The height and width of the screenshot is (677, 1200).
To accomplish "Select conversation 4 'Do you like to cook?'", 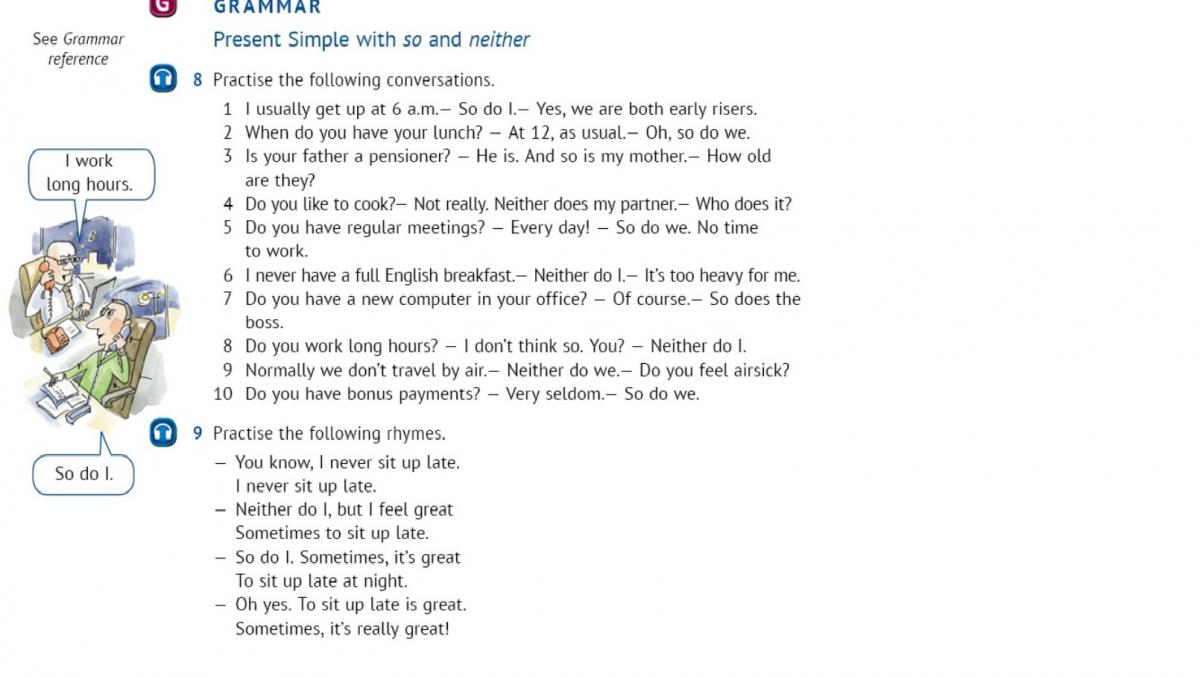I will coord(518,204).
